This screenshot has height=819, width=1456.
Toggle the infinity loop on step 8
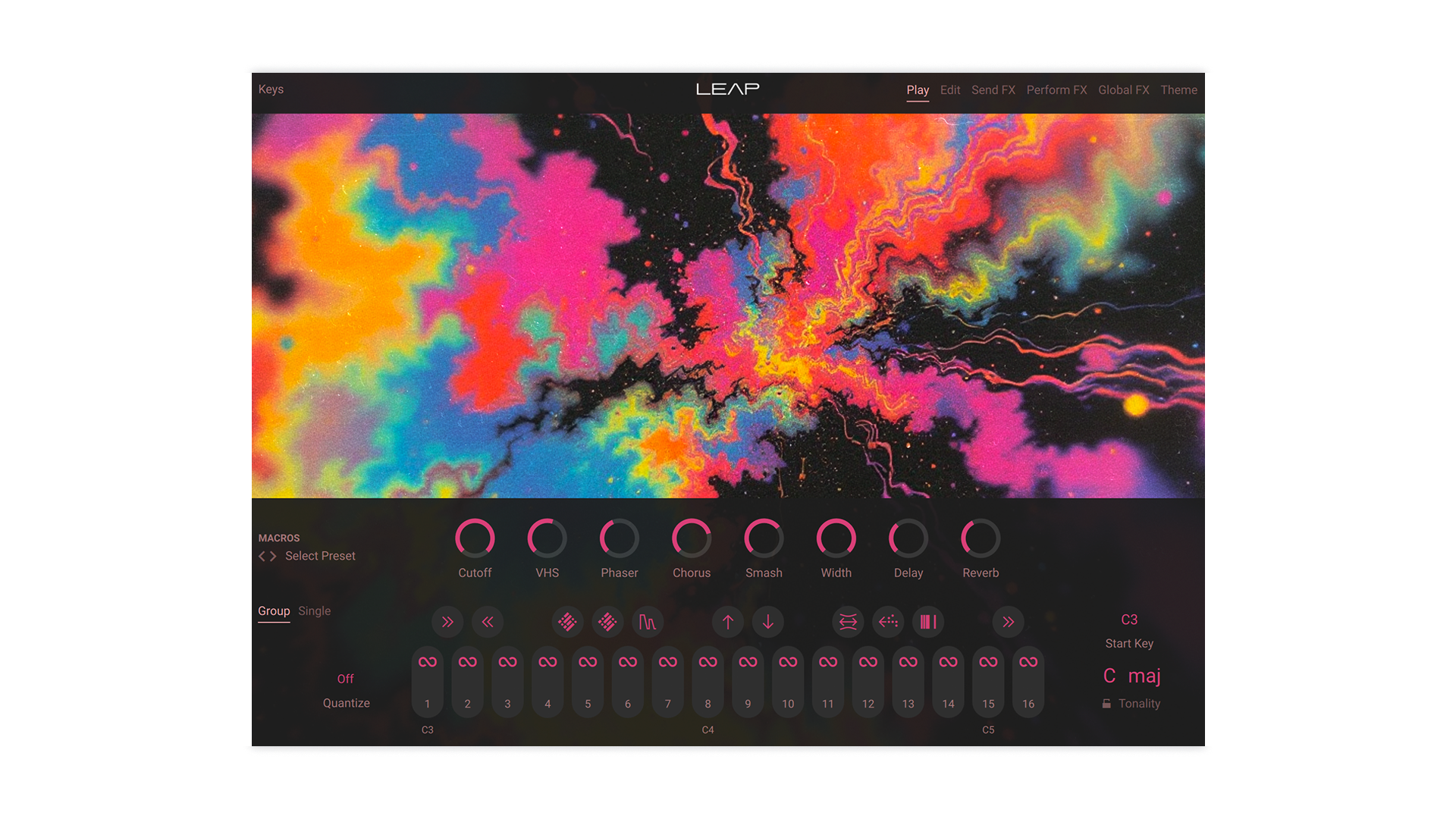pos(708,661)
